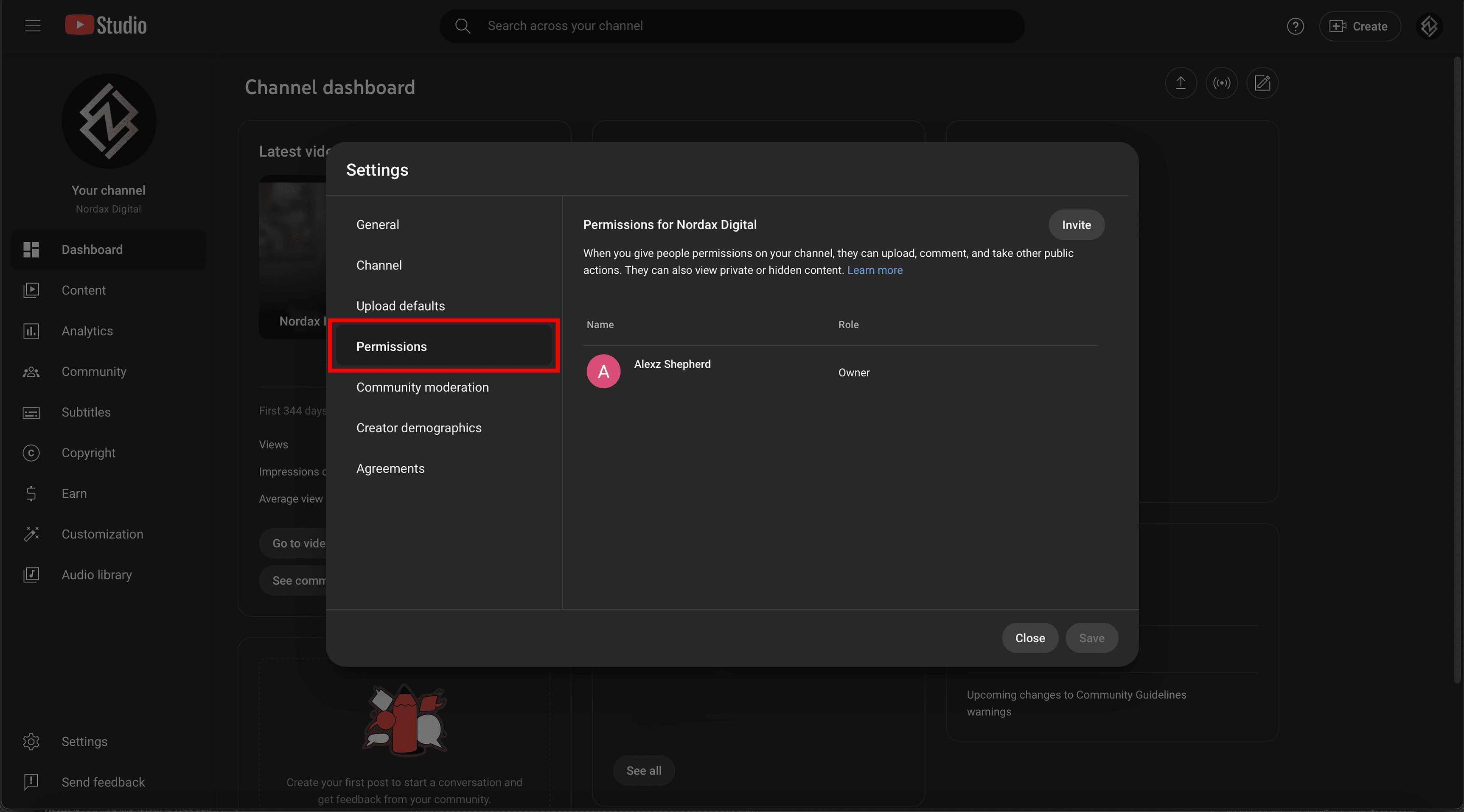Screen dimensions: 1464x812
Task: Click the channel search input field
Action: (733, 25)
